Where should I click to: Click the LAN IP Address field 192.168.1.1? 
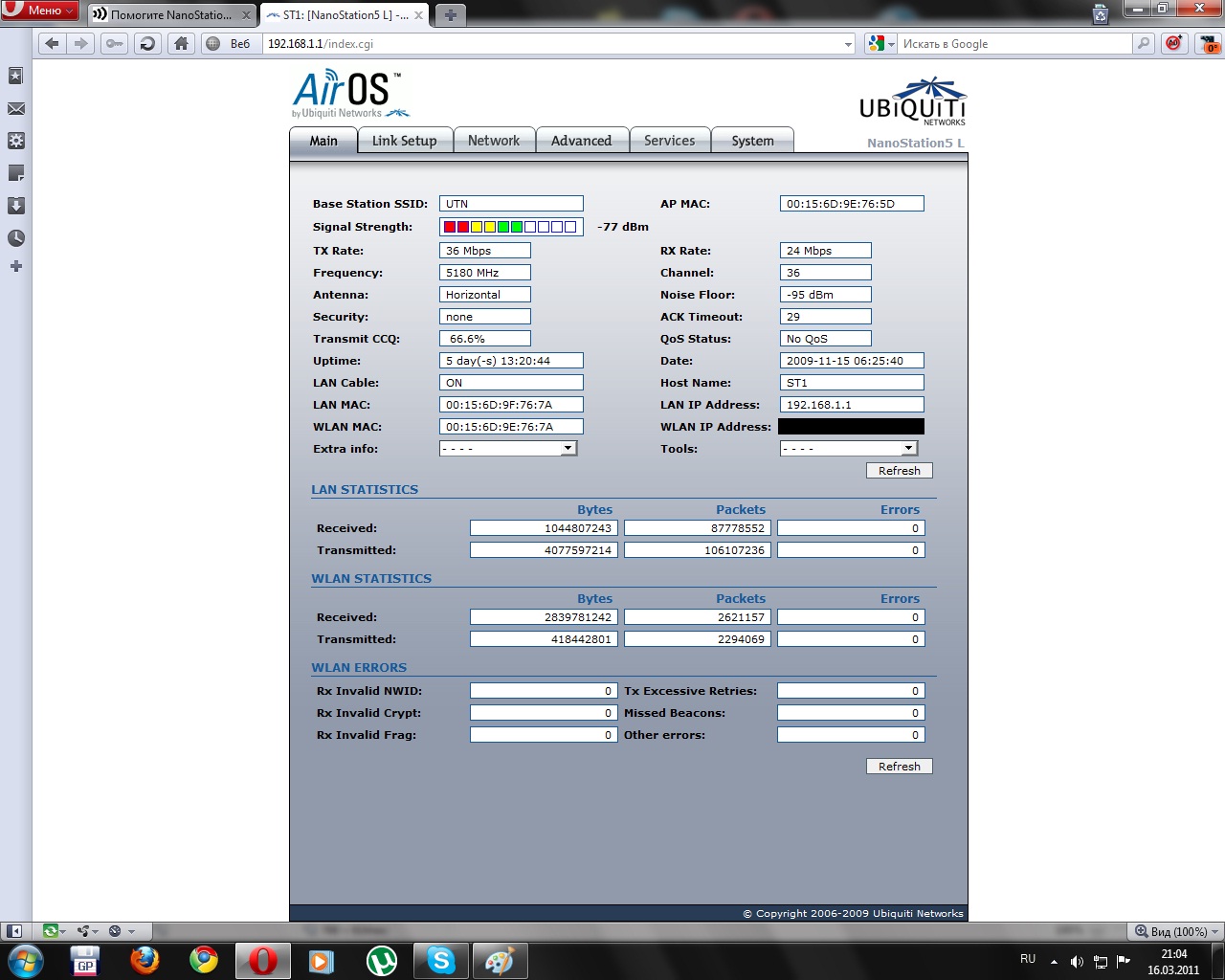[852, 405]
